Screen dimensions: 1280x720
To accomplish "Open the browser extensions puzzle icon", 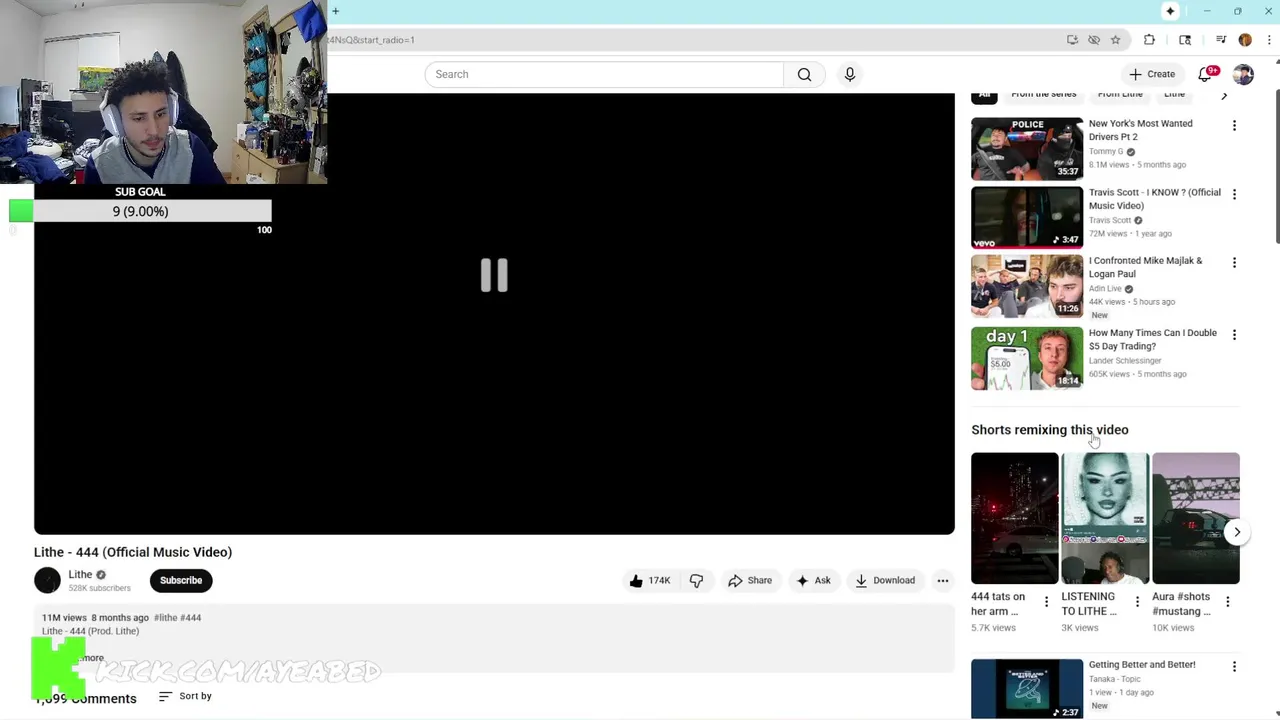I will (1149, 40).
